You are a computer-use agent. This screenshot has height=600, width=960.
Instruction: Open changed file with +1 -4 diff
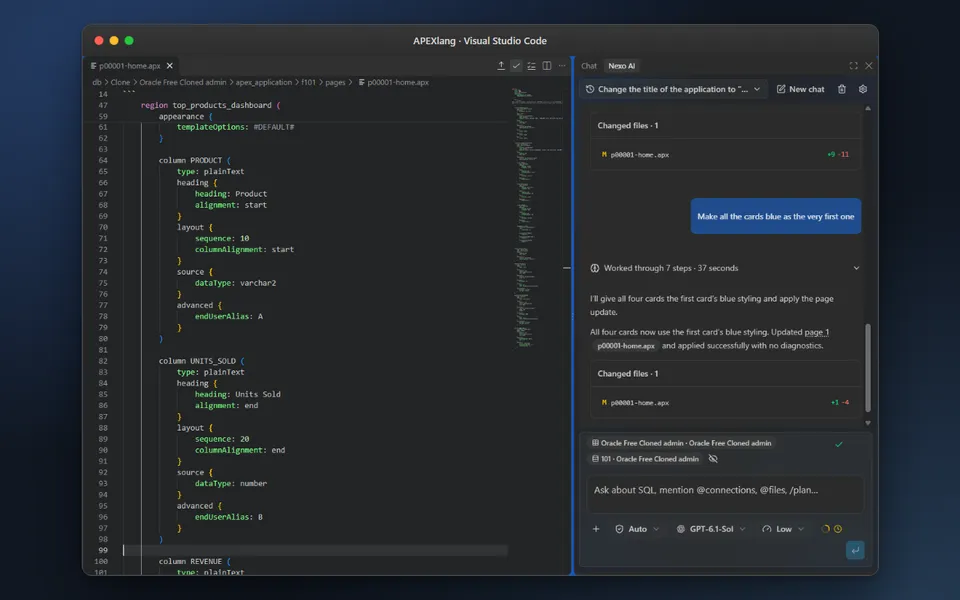tap(725, 403)
